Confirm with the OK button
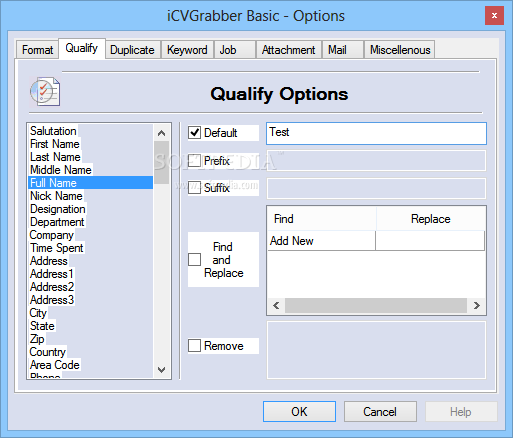 coord(299,411)
